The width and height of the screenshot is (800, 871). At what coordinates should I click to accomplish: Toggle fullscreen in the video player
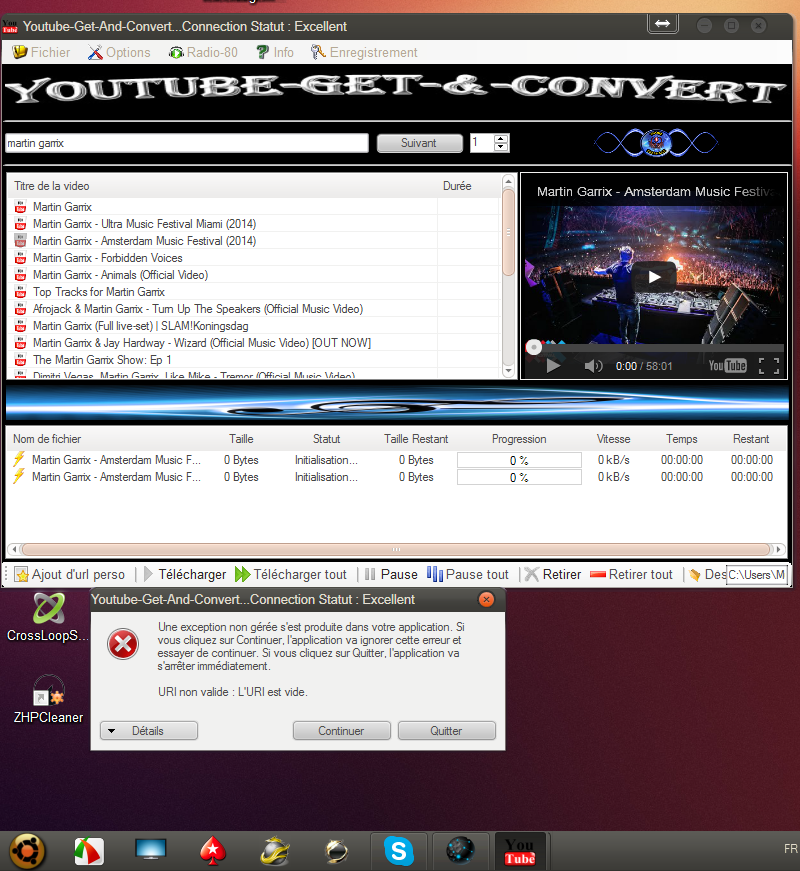pyautogui.click(x=769, y=366)
